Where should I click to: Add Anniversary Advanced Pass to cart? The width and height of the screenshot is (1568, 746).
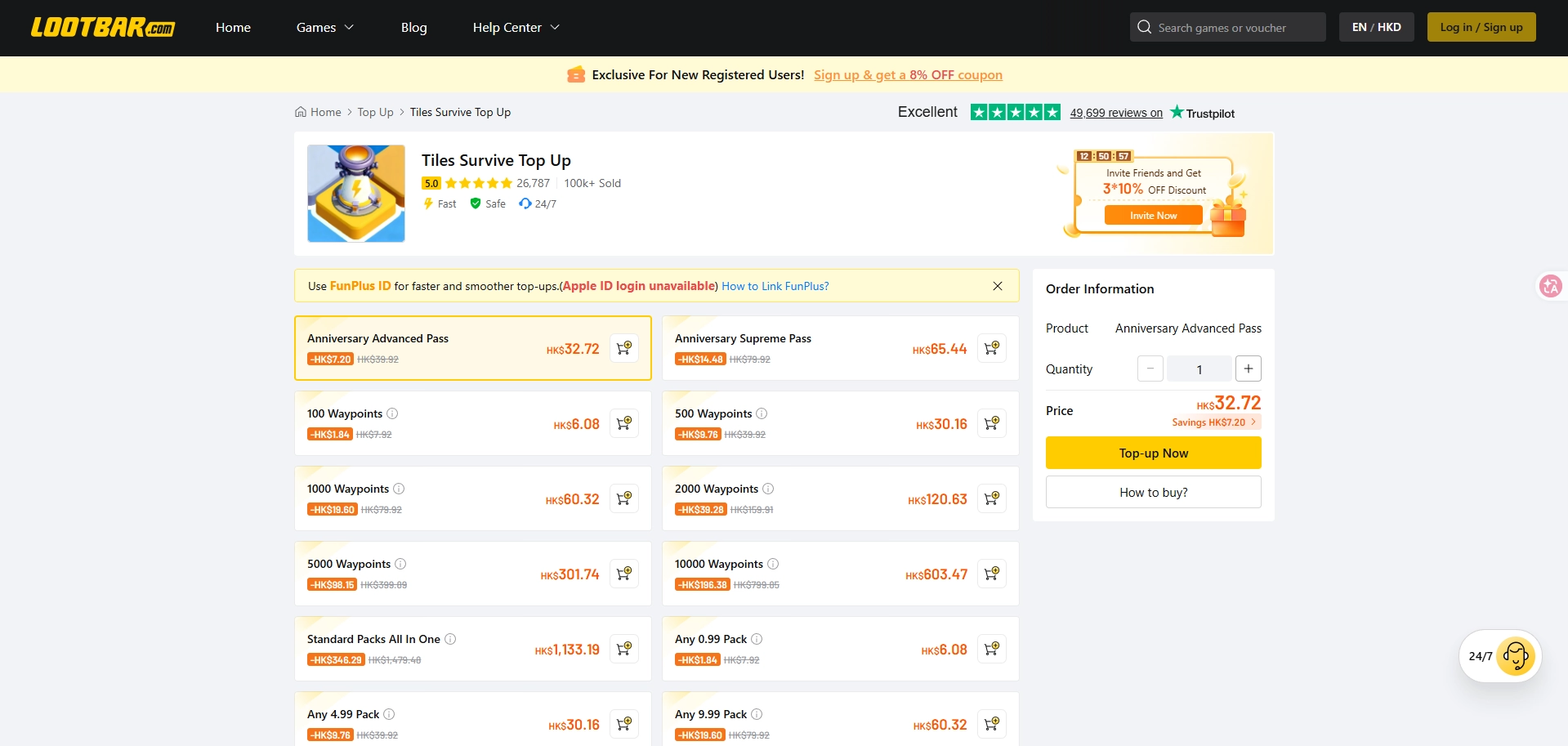click(624, 348)
